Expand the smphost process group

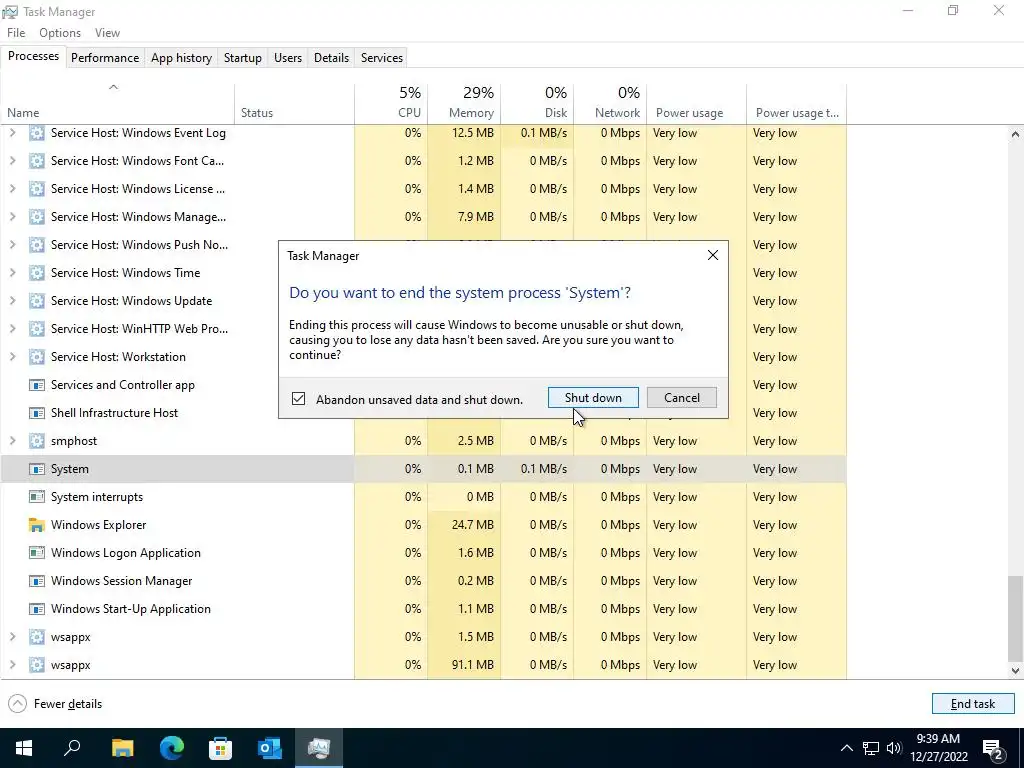click(12, 441)
